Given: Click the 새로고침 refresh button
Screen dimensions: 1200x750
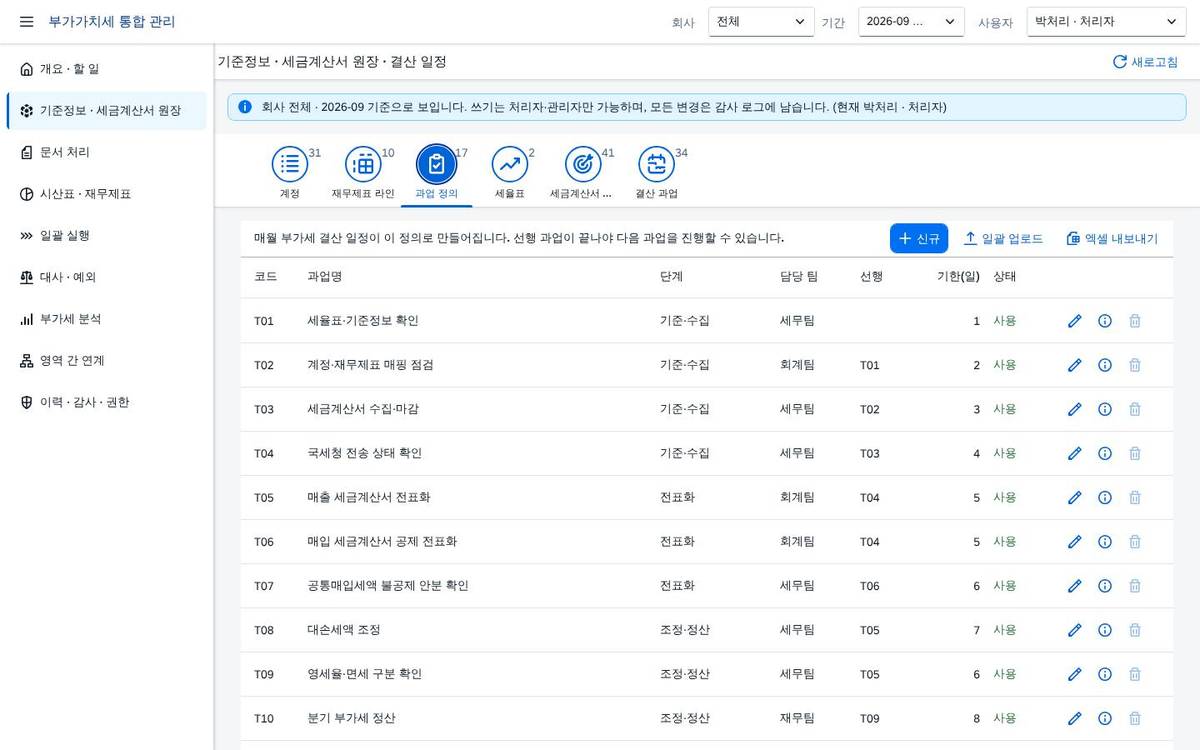Looking at the screenshot, I should [x=1145, y=62].
